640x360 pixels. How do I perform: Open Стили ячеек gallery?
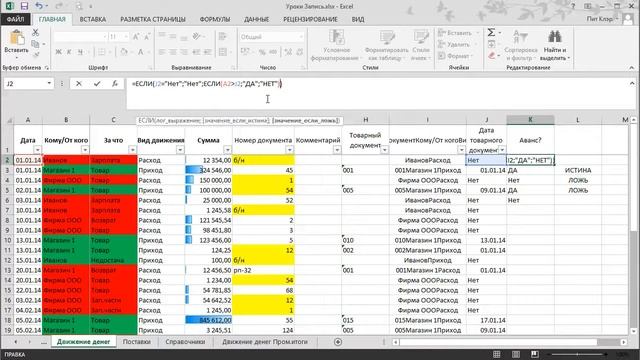(421, 45)
